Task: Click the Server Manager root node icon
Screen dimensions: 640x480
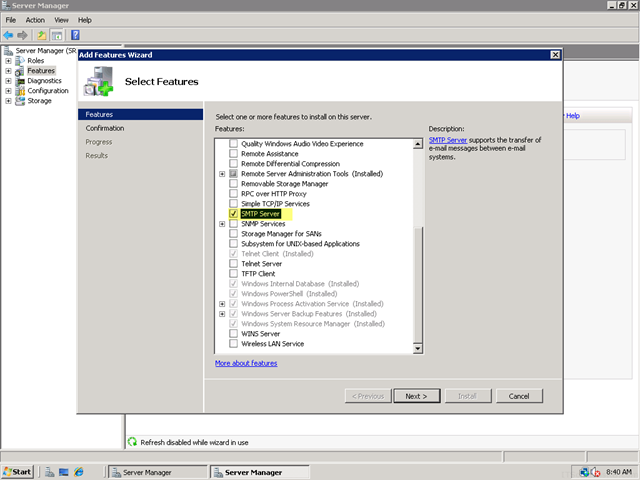Action: 8,51
